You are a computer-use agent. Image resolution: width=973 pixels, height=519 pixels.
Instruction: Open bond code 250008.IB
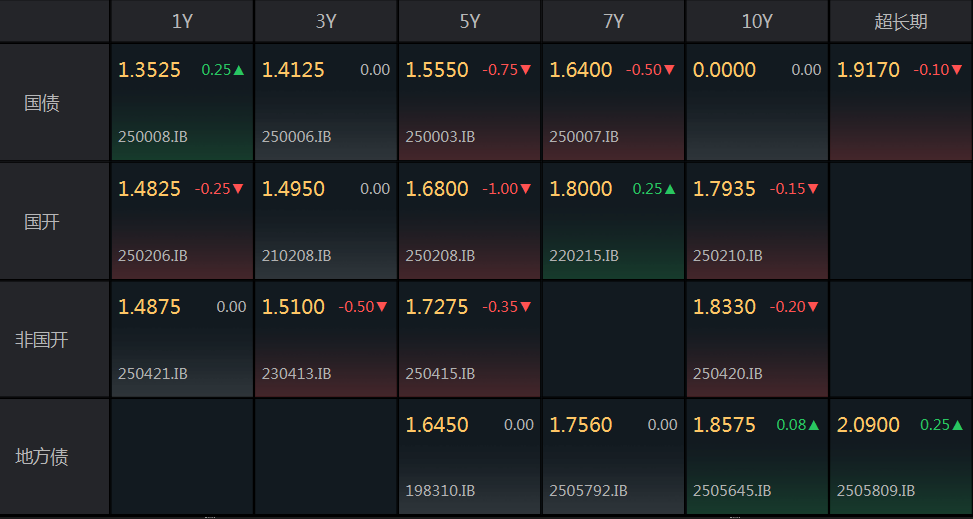(x=152, y=137)
